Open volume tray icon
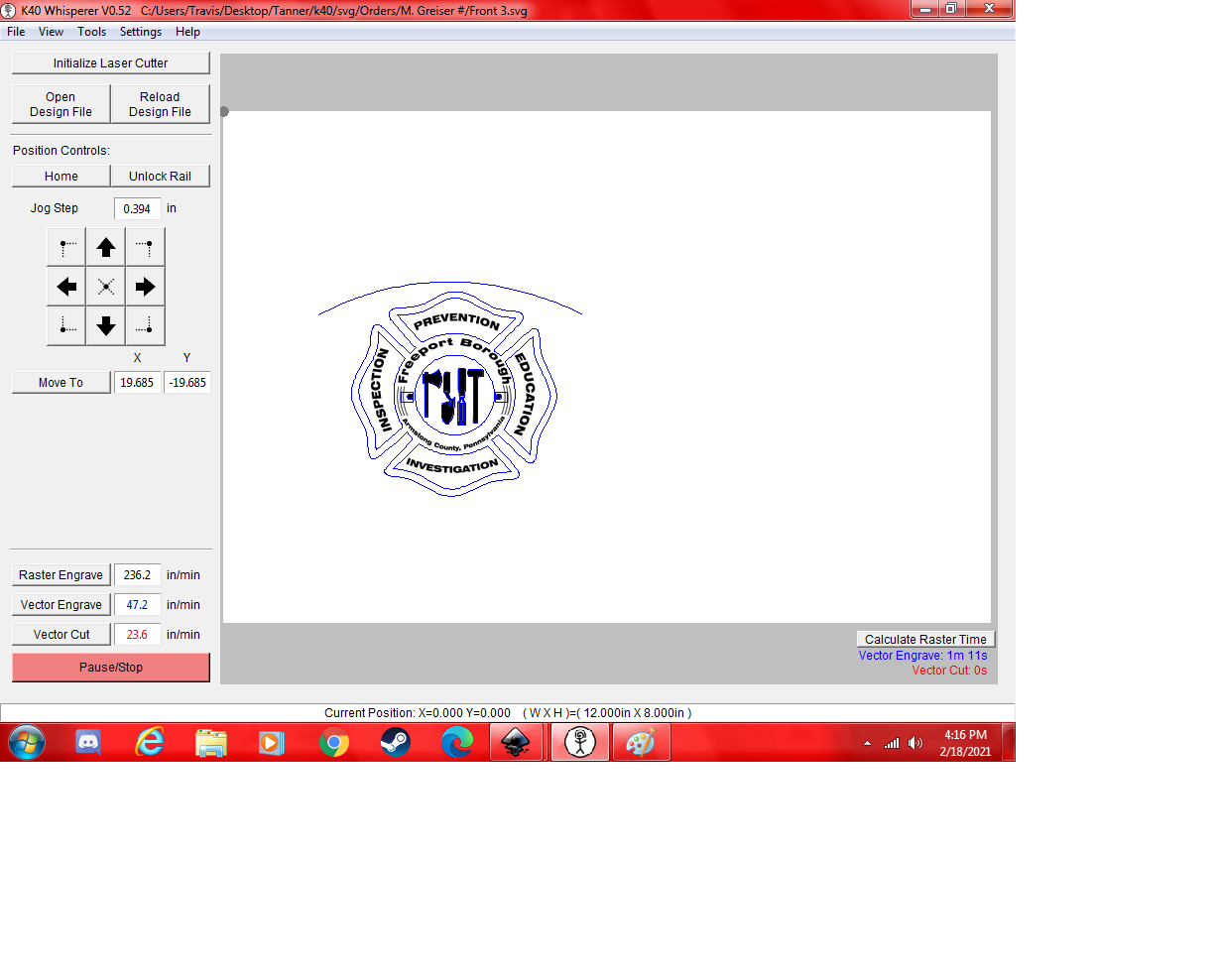Screen dimensions: 1218x980 tap(914, 743)
